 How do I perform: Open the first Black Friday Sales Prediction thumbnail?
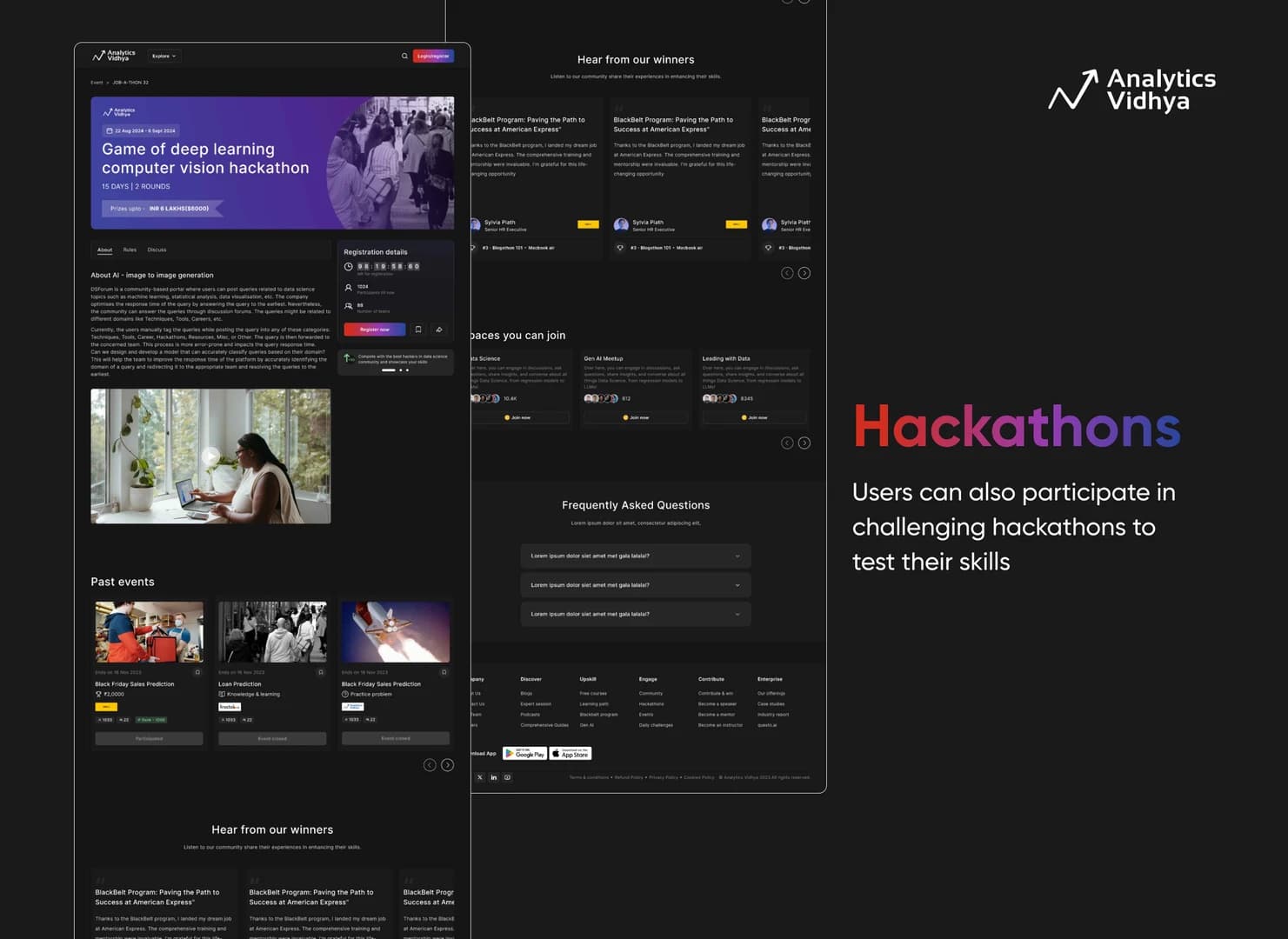149,632
